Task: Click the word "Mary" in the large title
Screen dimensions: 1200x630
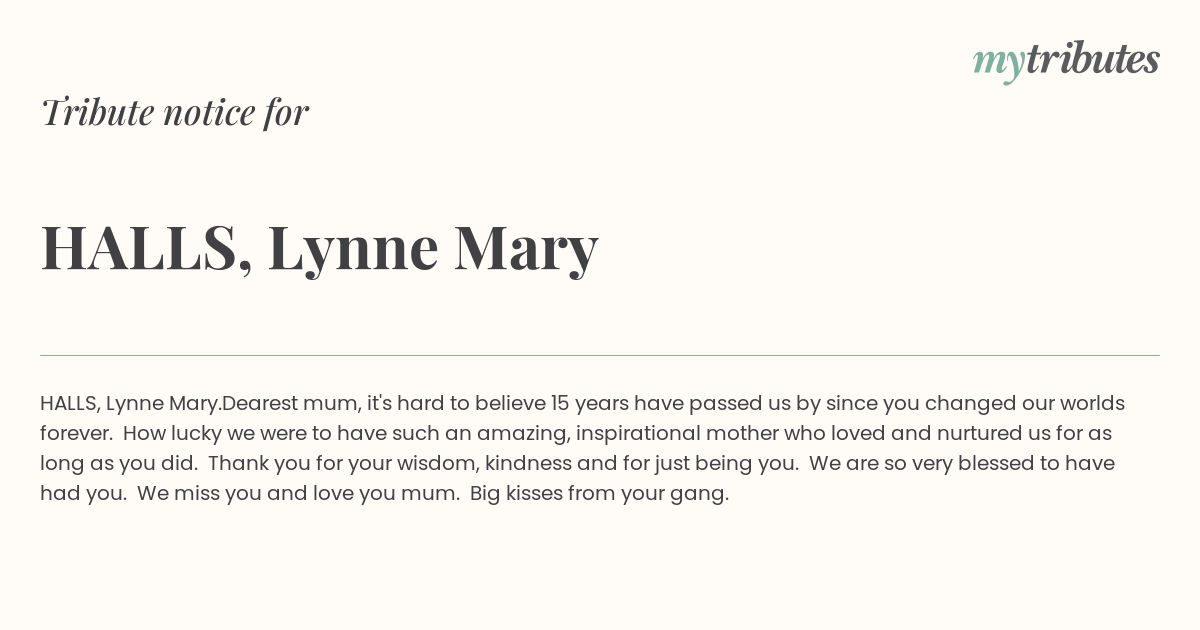Action: pos(526,250)
